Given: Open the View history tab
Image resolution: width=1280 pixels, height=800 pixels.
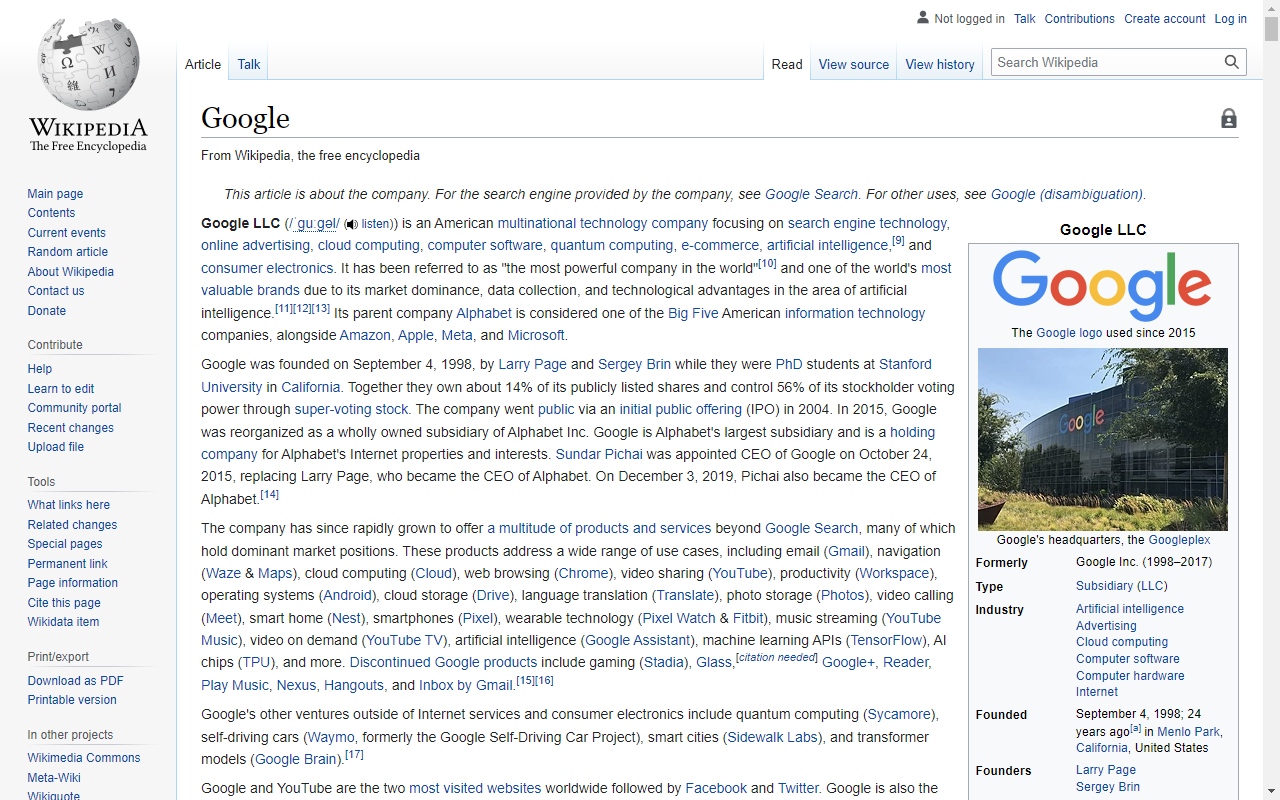Looking at the screenshot, I should pyautogui.click(x=939, y=64).
